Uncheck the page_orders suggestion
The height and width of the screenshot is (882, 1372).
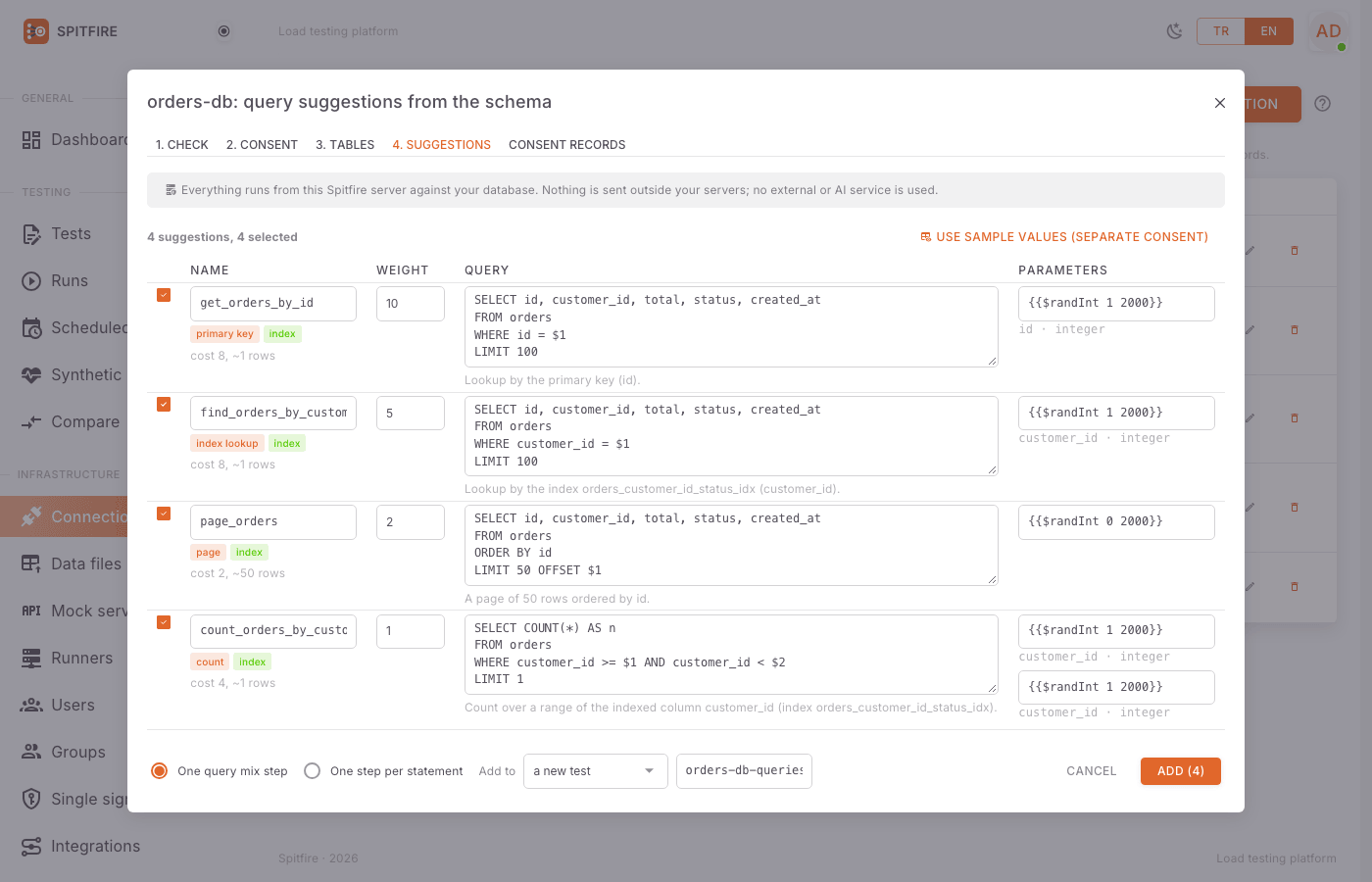164,514
